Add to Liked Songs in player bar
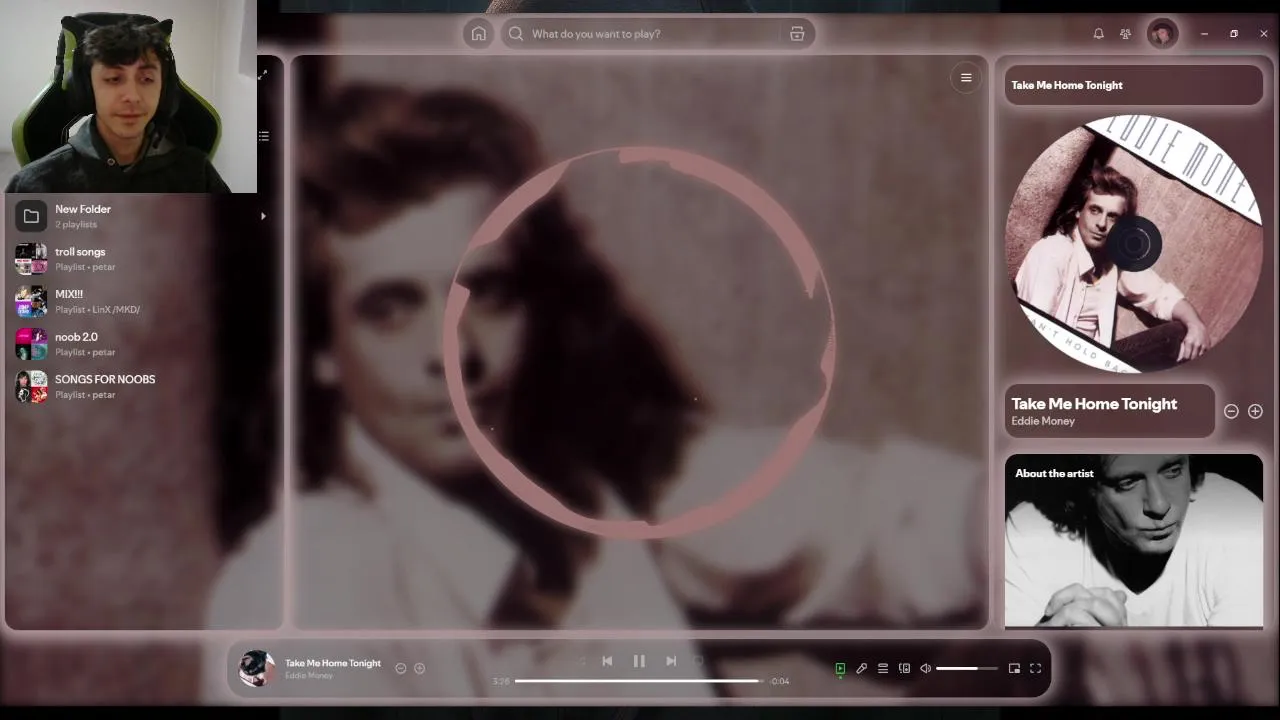The height and width of the screenshot is (720, 1280). tap(420, 668)
